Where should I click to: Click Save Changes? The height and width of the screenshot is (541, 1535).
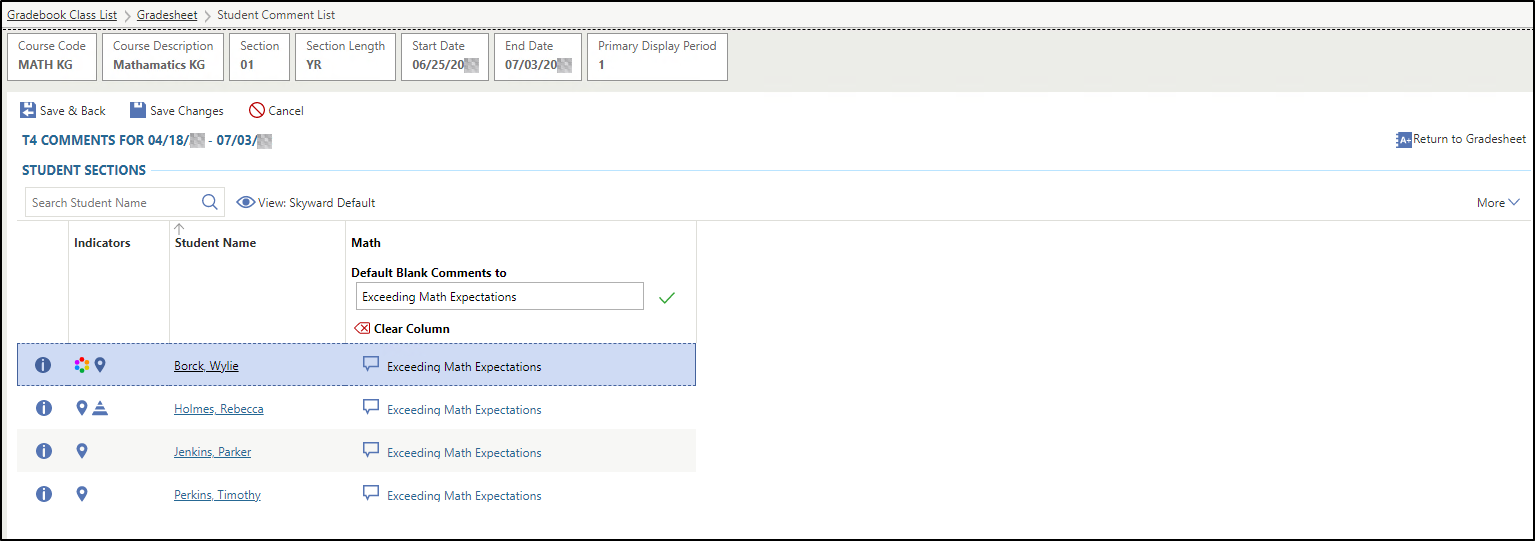tap(177, 111)
